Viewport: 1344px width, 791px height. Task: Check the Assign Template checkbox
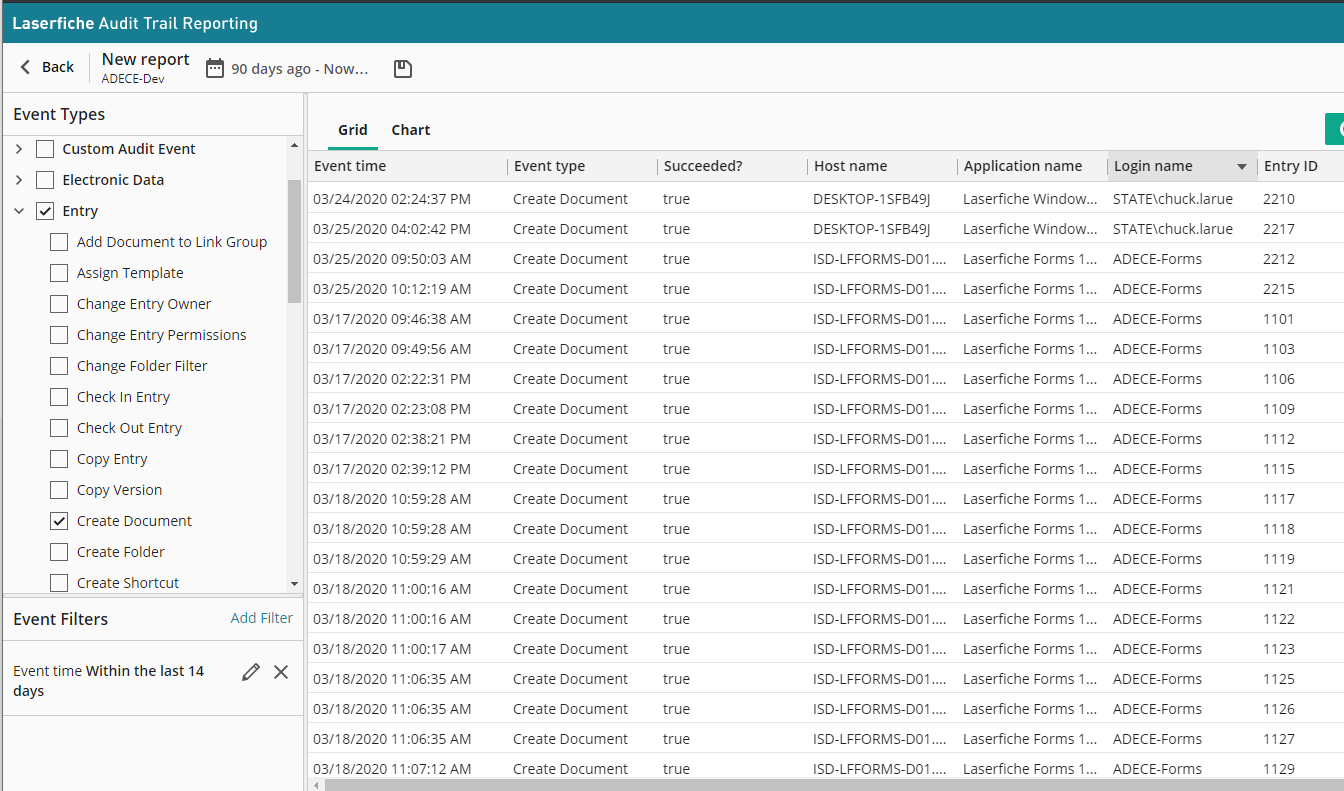coord(59,273)
